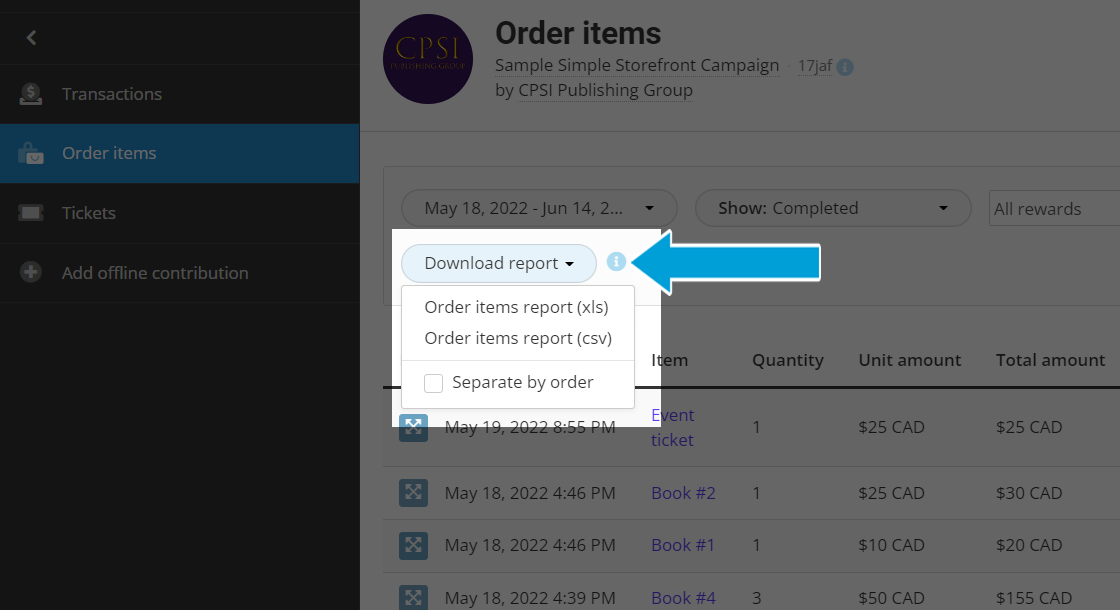
Task: Open Transactions in sidebar
Action: [179, 94]
